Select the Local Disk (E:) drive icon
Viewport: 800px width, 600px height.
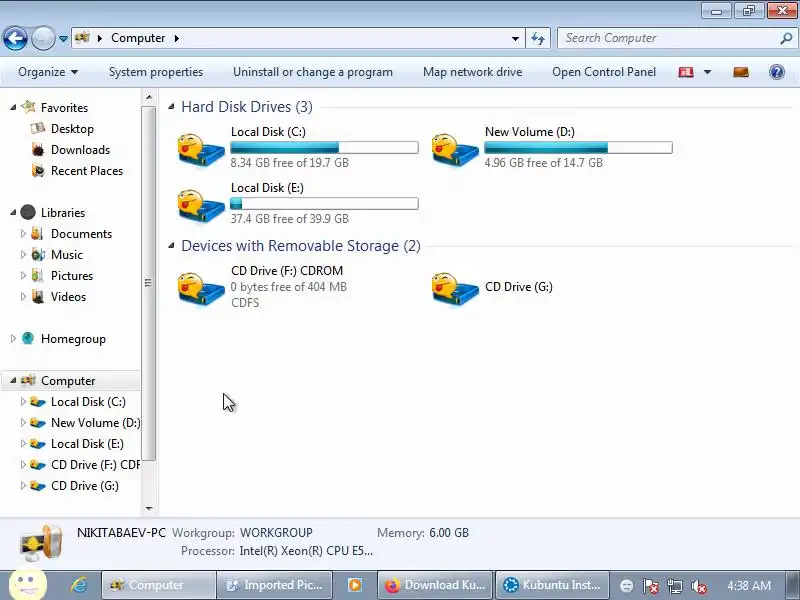point(201,205)
